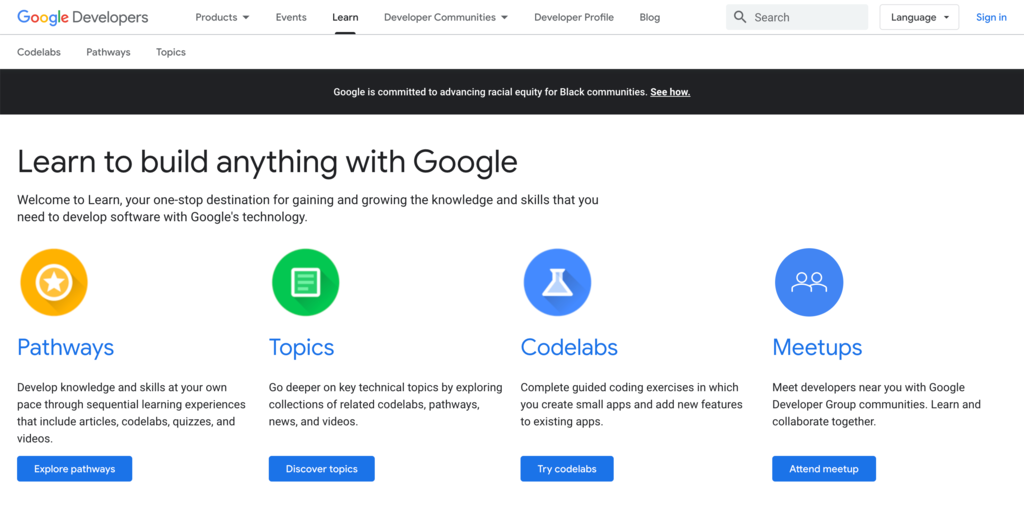This screenshot has height=505, width=1024.
Task: Click the Attend meetup button
Action: [x=824, y=469]
